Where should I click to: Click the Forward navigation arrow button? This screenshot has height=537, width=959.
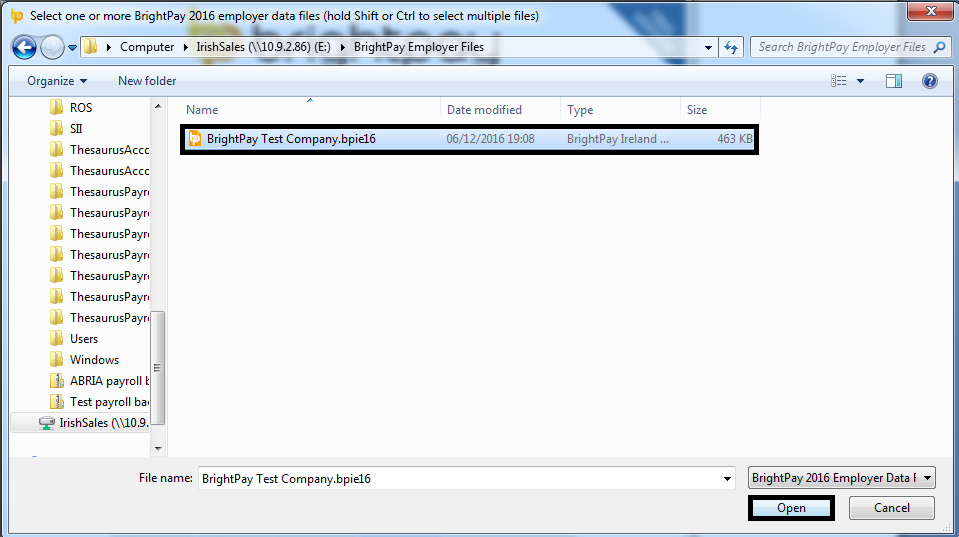tap(52, 47)
